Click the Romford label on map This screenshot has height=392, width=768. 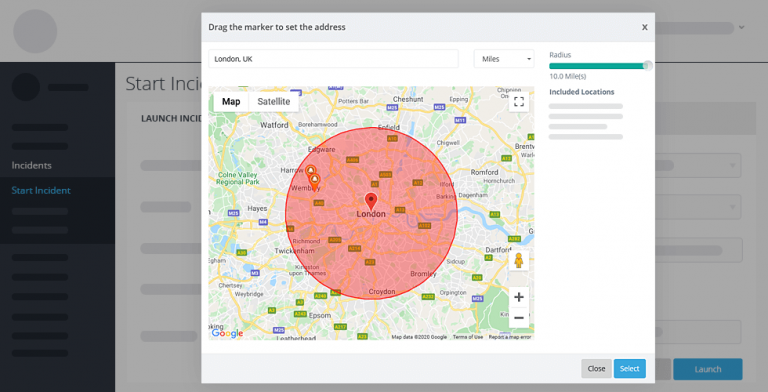[484, 172]
